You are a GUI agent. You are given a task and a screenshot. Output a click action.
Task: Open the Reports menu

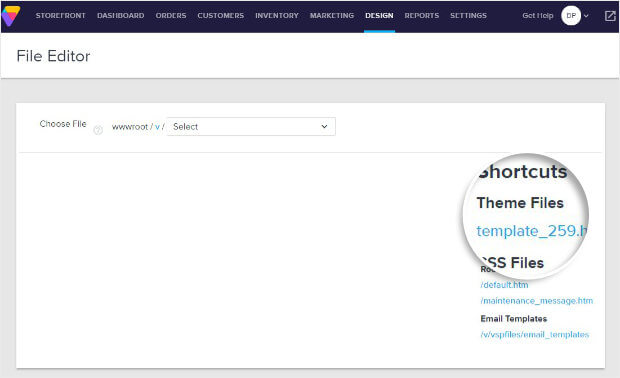click(x=422, y=15)
